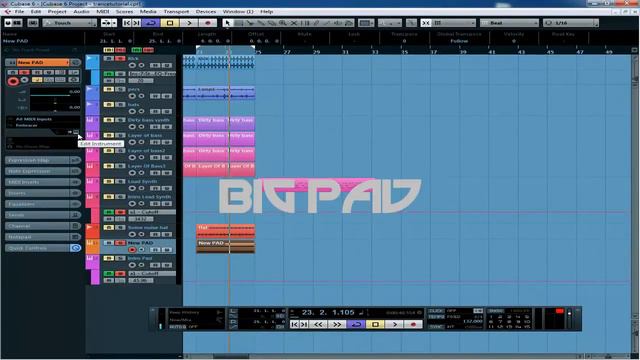Click top toolbar Go to next marker button
The image size is (640, 360).
pyautogui.click(x=136, y=23)
